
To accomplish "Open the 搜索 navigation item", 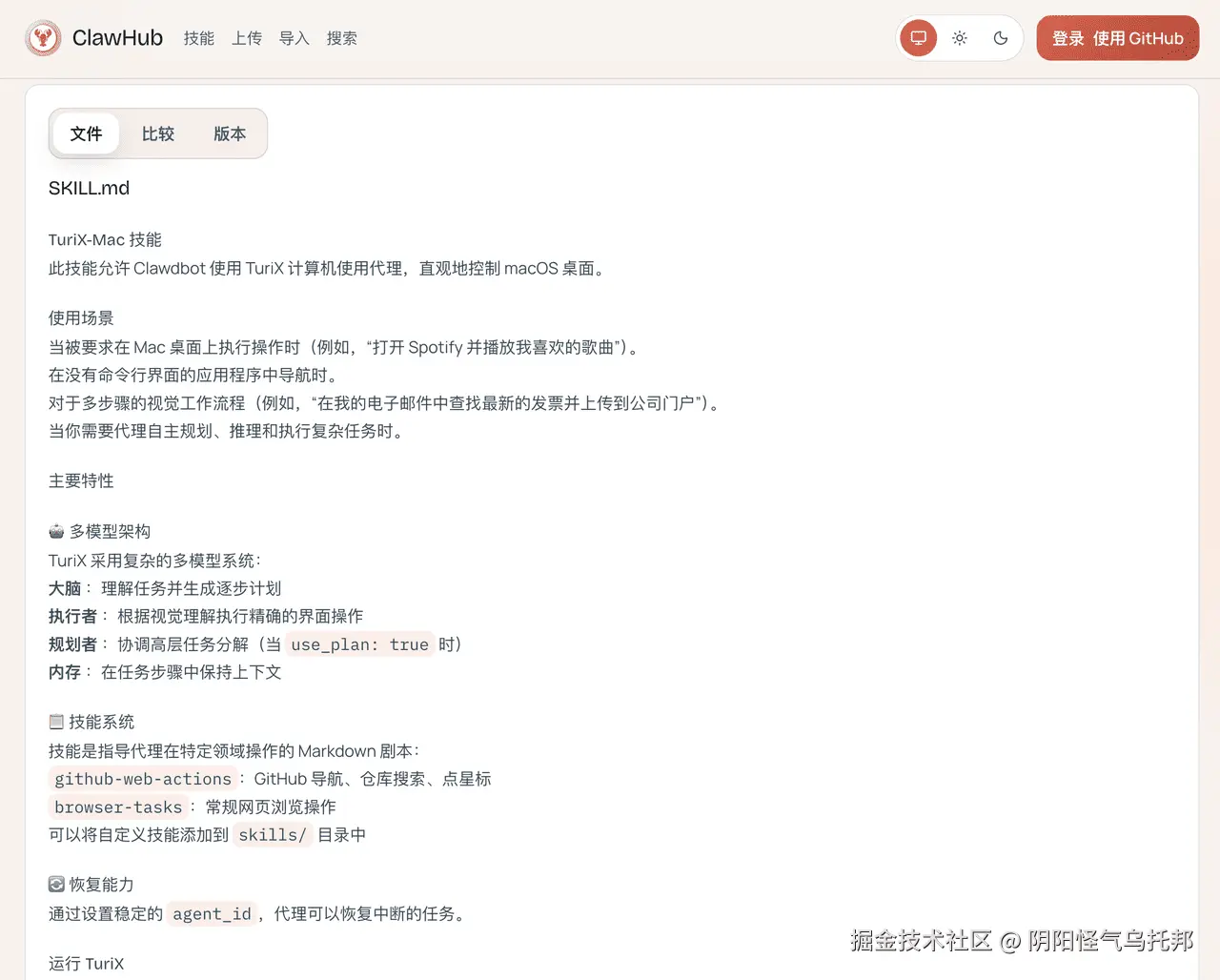I will (x=342, y=38).
